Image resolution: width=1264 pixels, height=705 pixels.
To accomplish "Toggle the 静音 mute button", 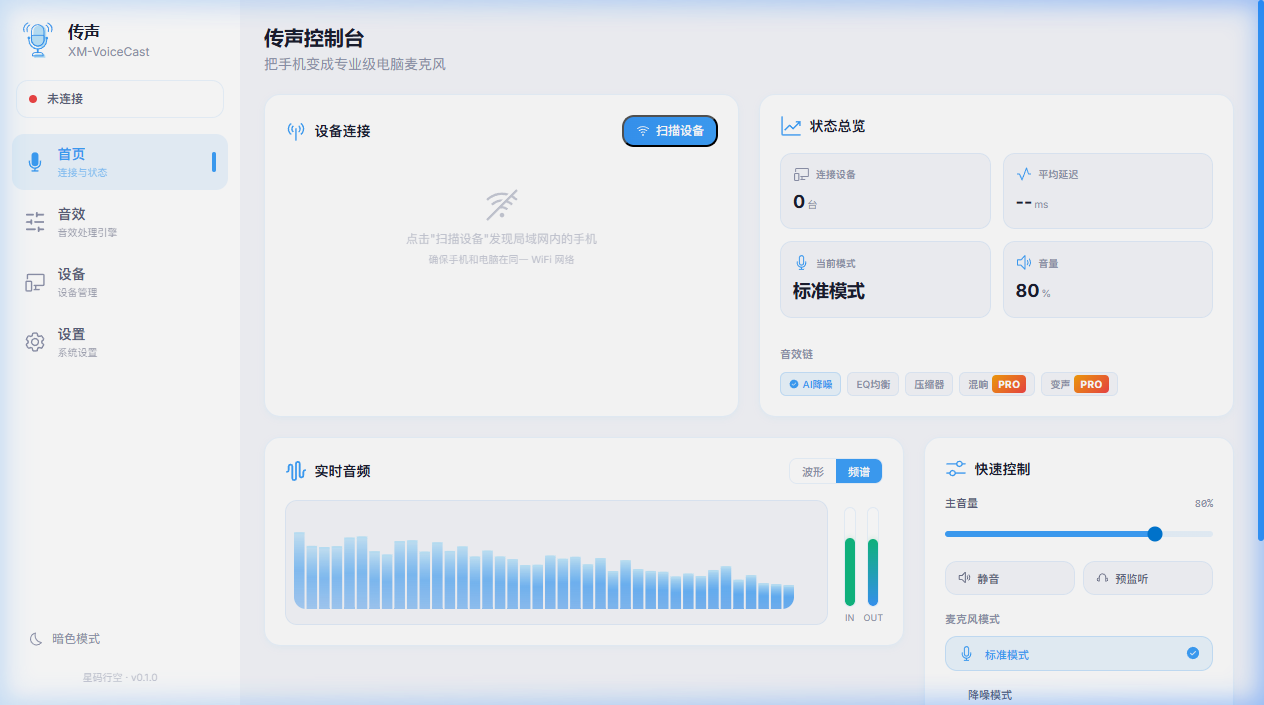I will [x=1010, y=578].
